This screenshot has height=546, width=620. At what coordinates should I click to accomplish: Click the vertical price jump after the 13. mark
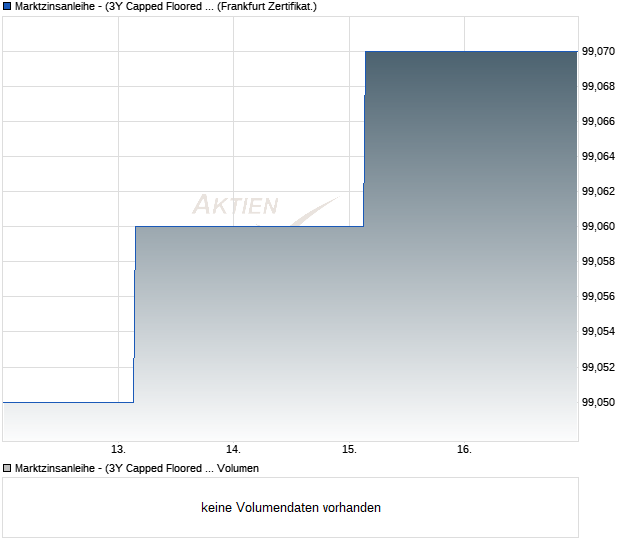click(x=134, y=315)
